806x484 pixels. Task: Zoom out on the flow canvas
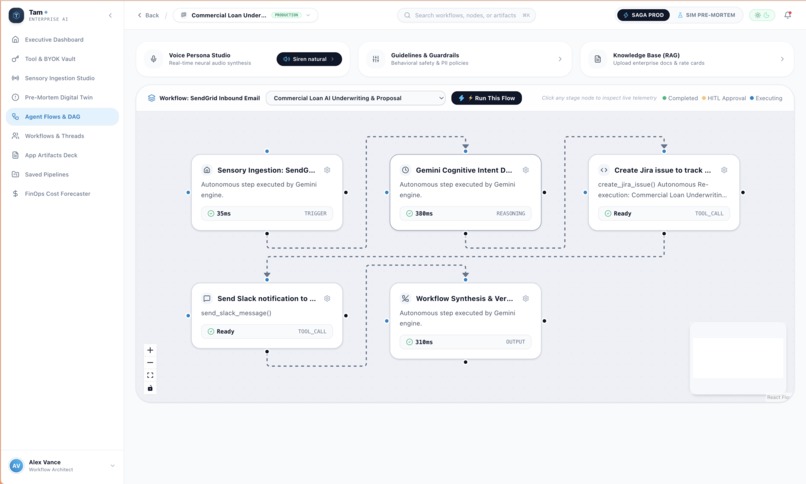150,363
